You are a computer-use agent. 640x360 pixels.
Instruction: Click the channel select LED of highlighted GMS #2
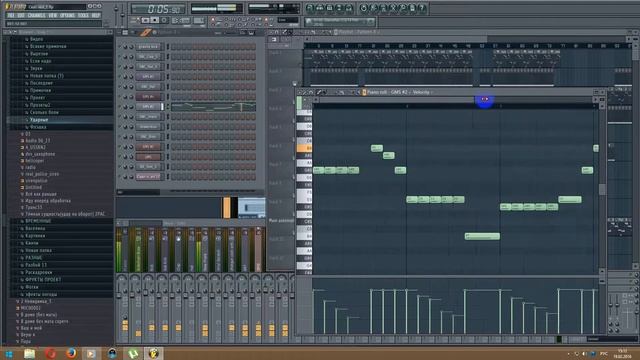coord(162,107)
